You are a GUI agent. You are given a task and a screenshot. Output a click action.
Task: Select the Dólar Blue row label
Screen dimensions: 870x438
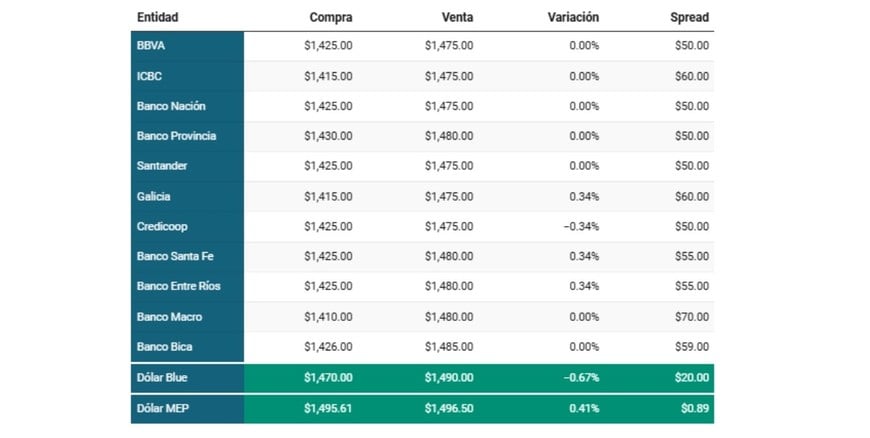coord(162,378)
